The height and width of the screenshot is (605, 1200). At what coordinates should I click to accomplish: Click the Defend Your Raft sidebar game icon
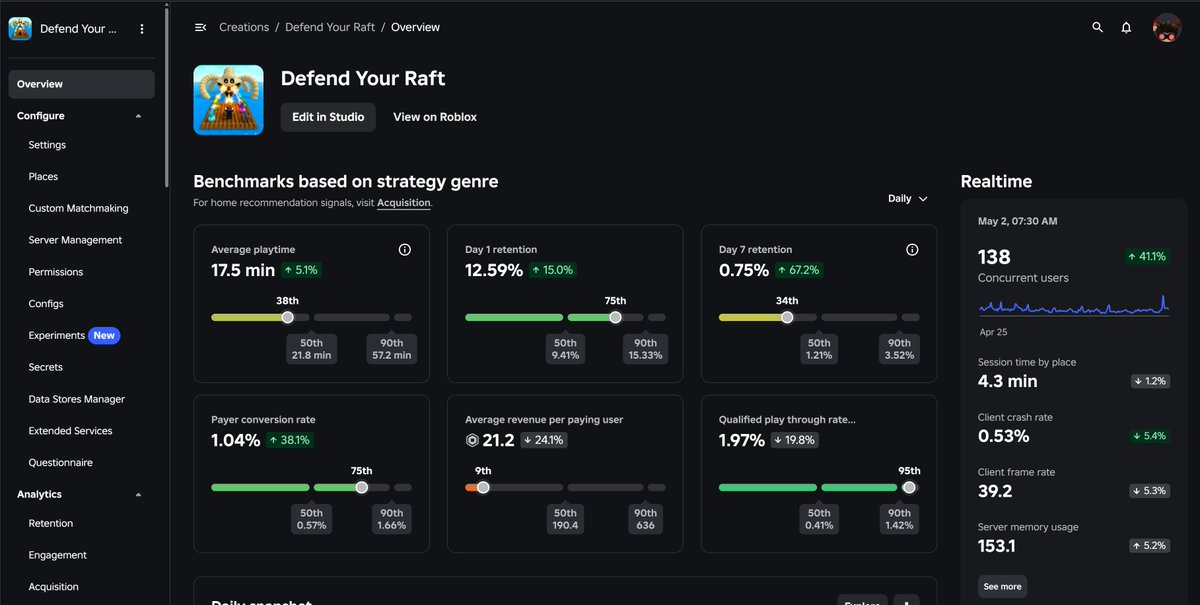click(20, 29)
